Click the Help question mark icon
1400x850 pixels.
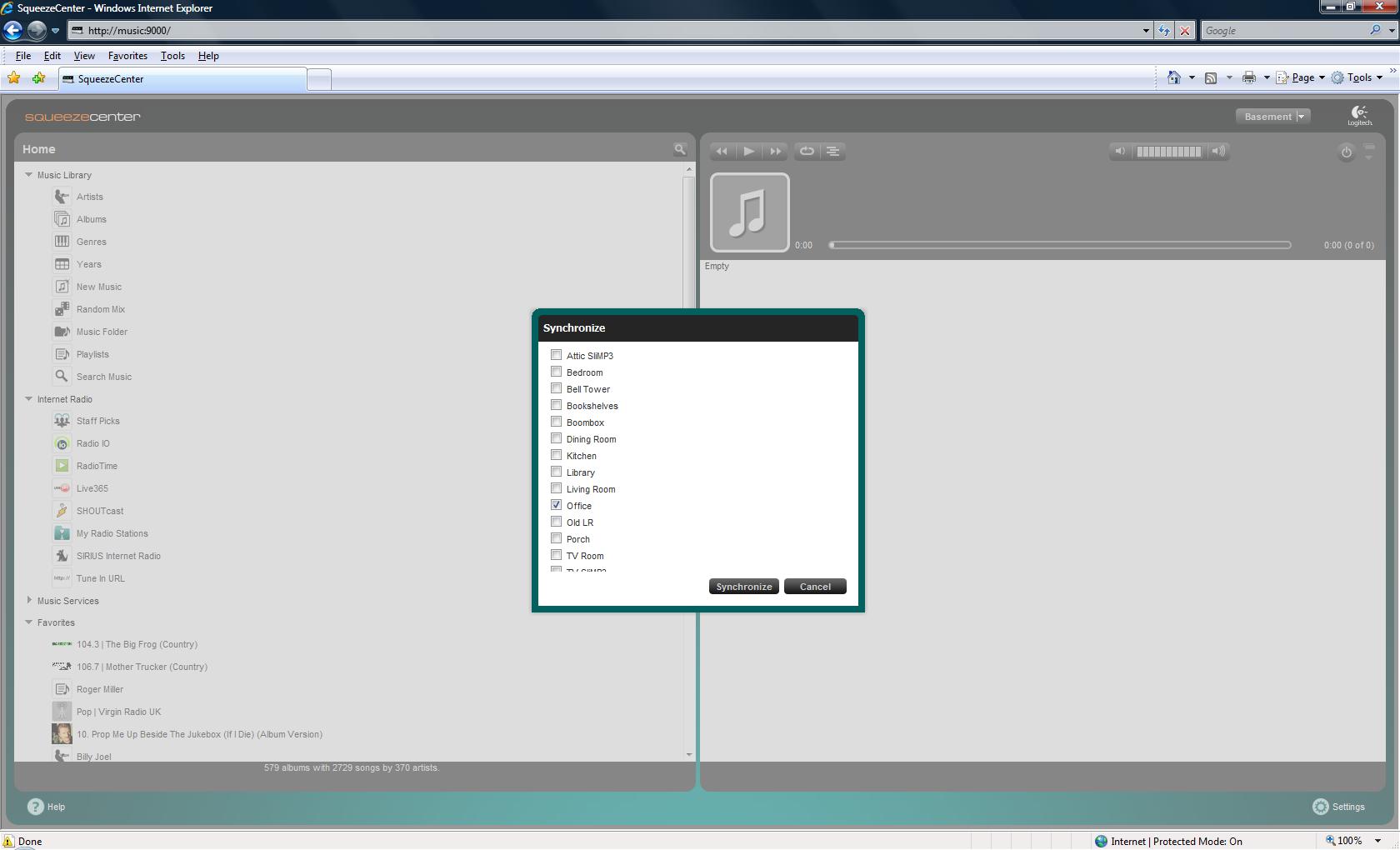click(36, 807)
